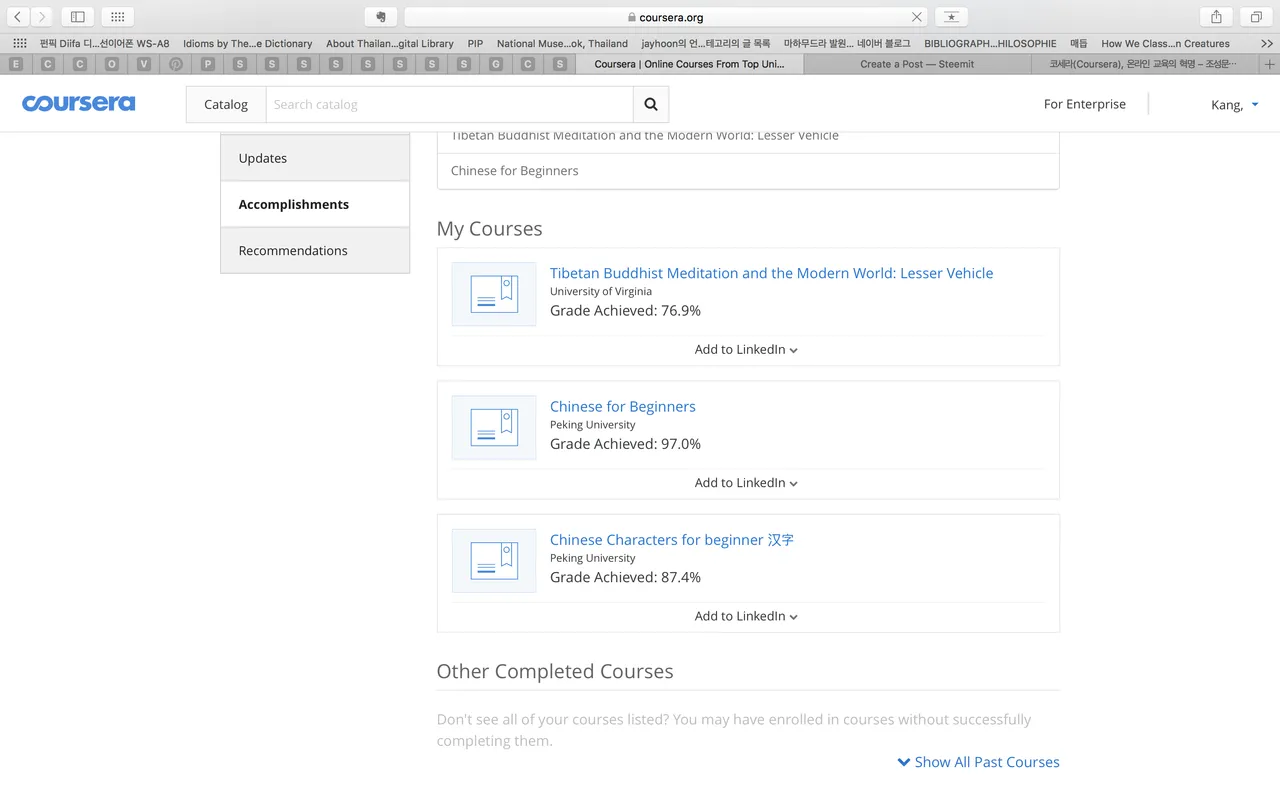The image size is (1280, 800).
Task: Click the University of Virginia label
Action: coord(601,292)
